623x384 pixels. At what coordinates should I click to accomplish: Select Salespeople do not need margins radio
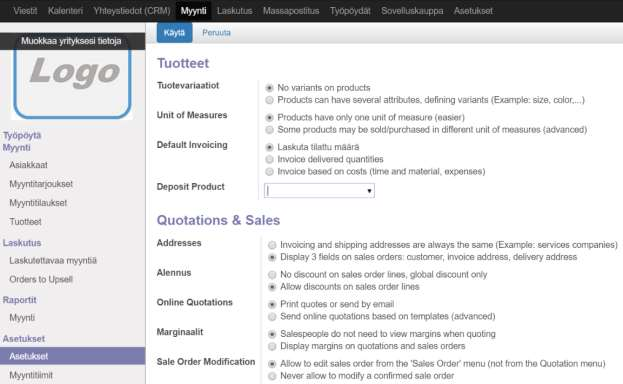[x=272, y=334]
